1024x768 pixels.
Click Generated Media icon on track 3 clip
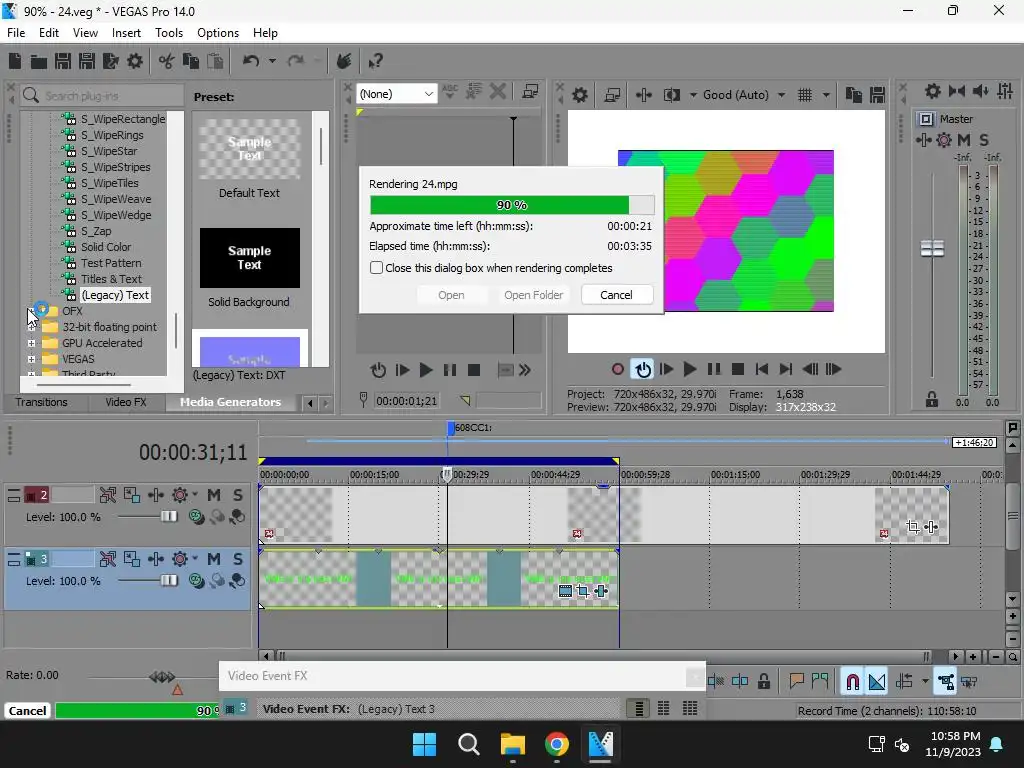coord(566,591)
